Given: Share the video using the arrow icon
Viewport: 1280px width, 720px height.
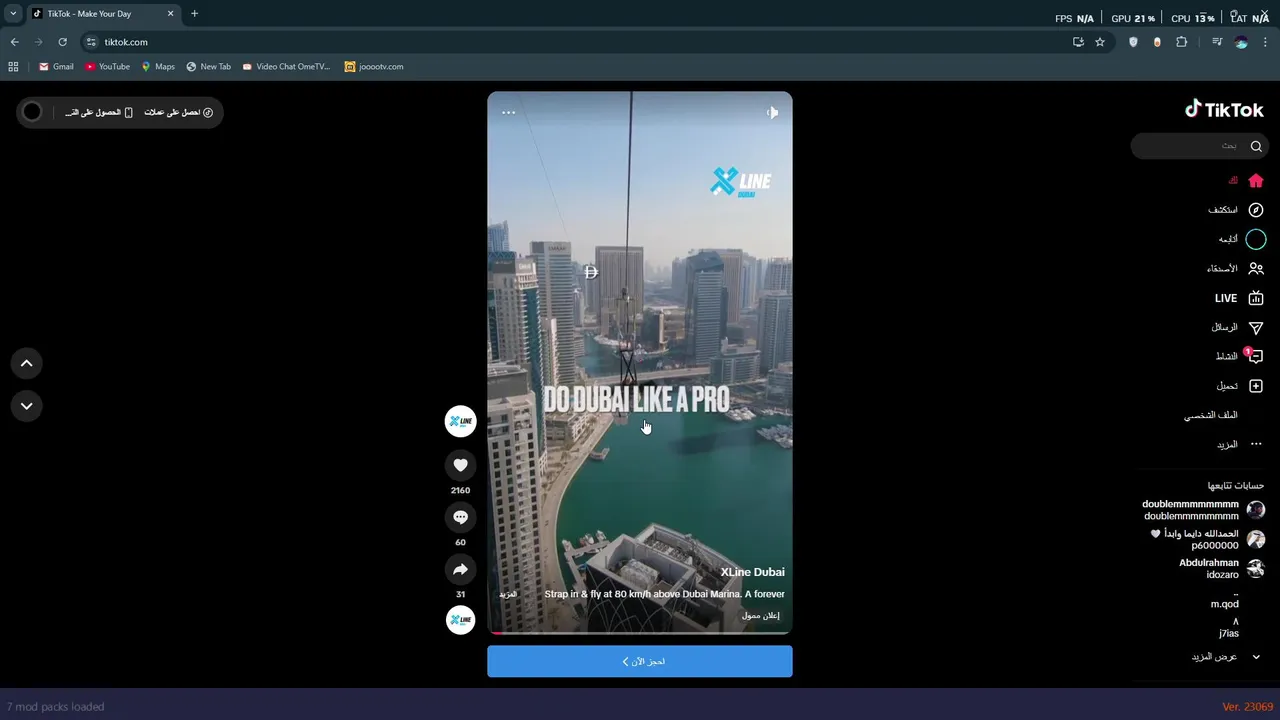Looking at the screenshot, I should point(460,569).
